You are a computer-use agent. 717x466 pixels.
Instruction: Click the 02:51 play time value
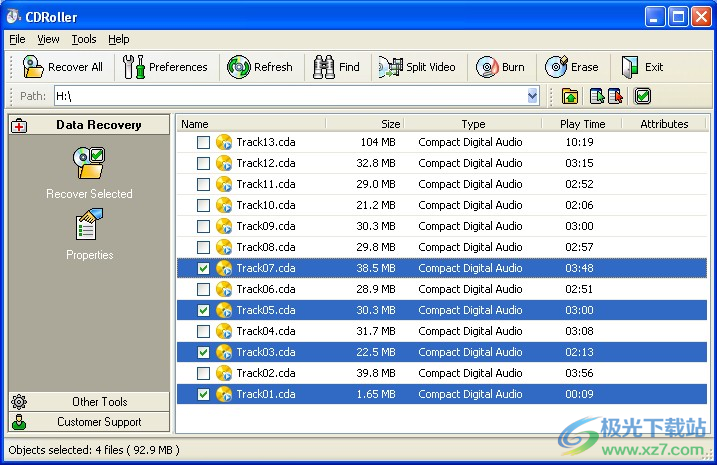pyautogui.click(x=579, y=289)
